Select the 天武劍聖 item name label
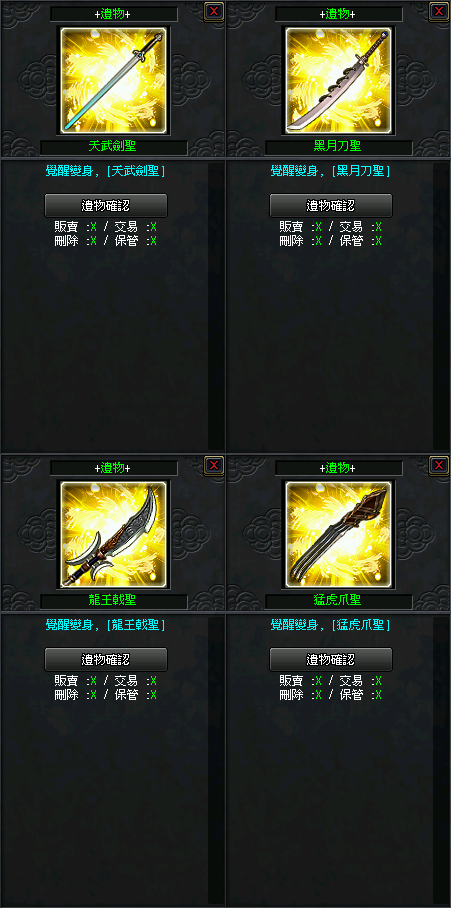Image resolution: width=451 pixels, height=908 pixels. click(113, 147)
